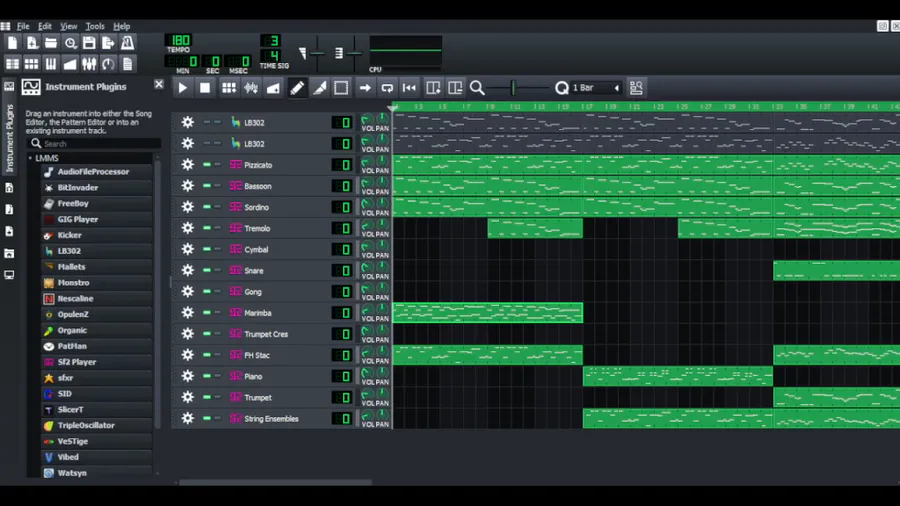The width and height of the screenshot is (900, 506).
Task: Open the Gong track gear menu
Action: (x=188, y=291)
